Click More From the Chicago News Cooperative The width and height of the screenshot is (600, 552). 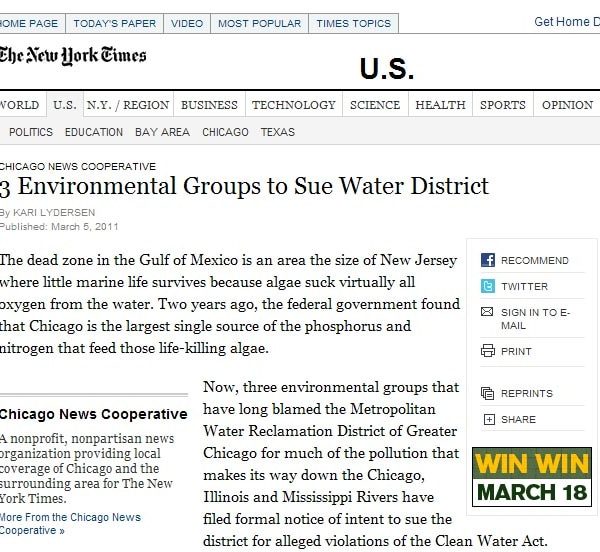pyautogui.click(x=70, y=524)
